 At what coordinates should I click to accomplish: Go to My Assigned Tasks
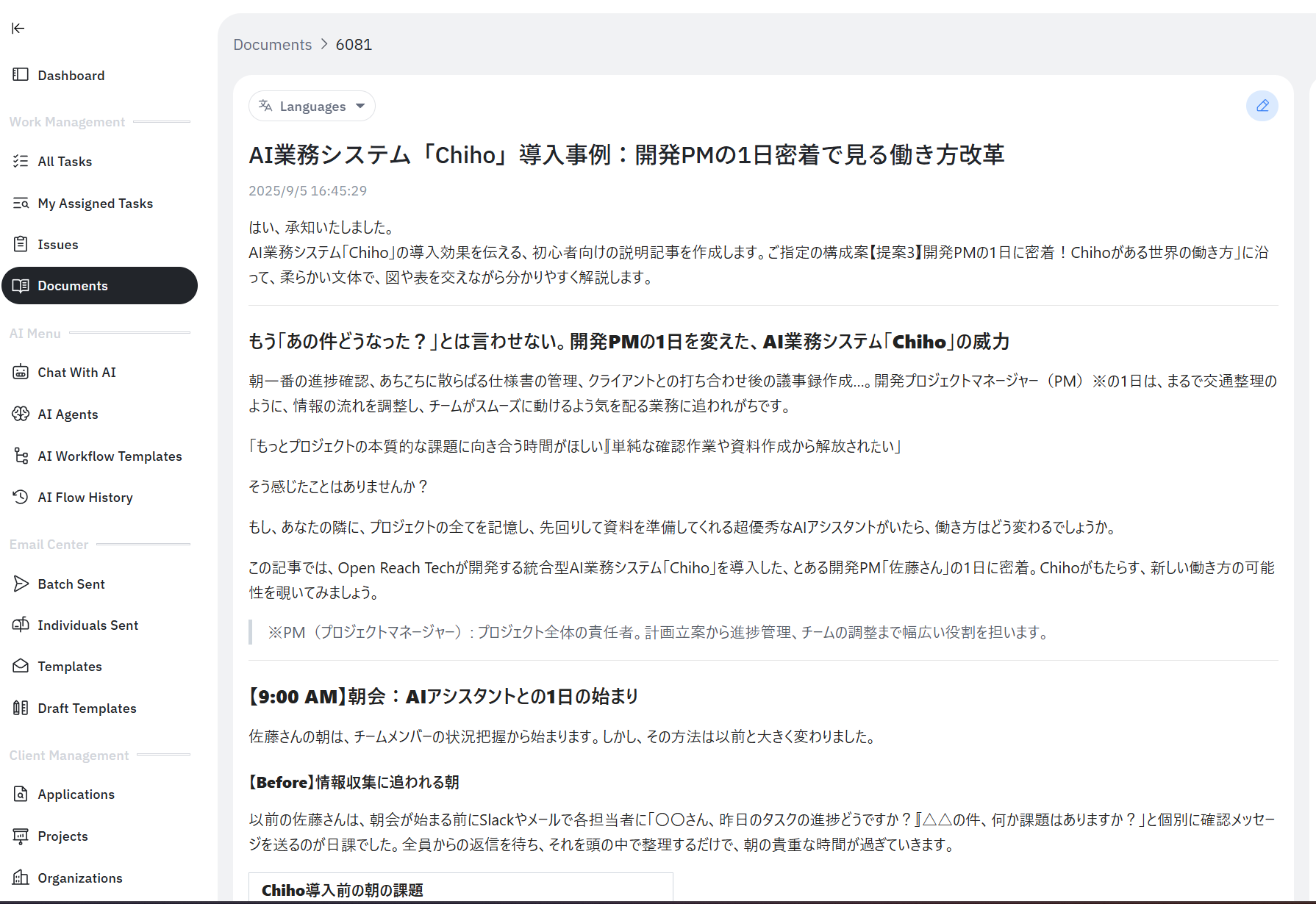point(95,204)
